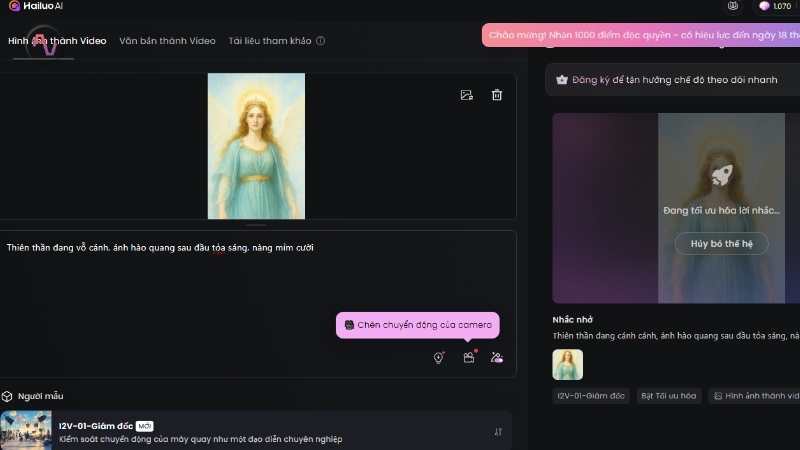This screenshot has width=800, height=450.
Task: Click the Bật Tối ưu hóa tag
Action: [x=668, y=396]
